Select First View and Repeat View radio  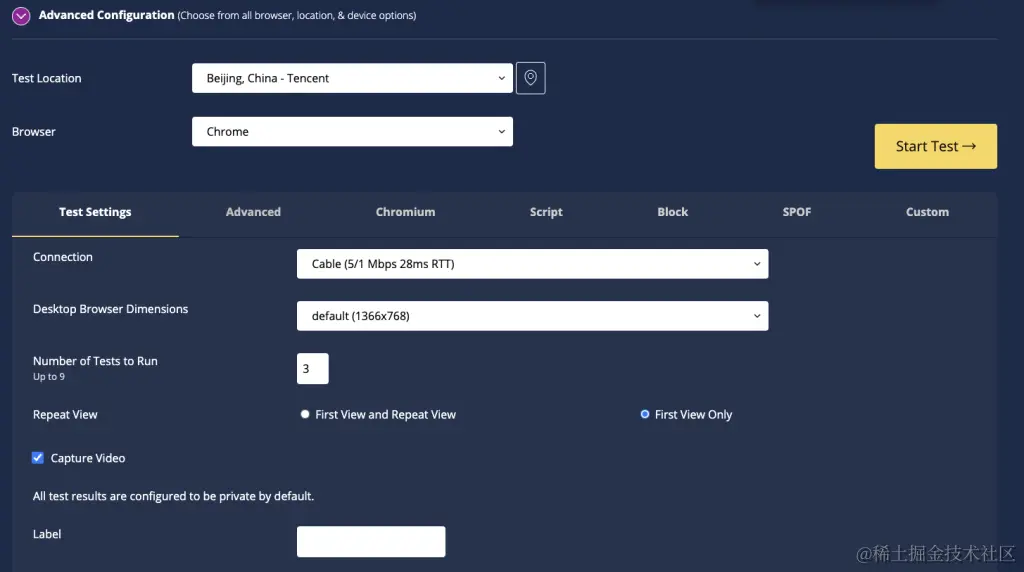(x=305, y=415)
